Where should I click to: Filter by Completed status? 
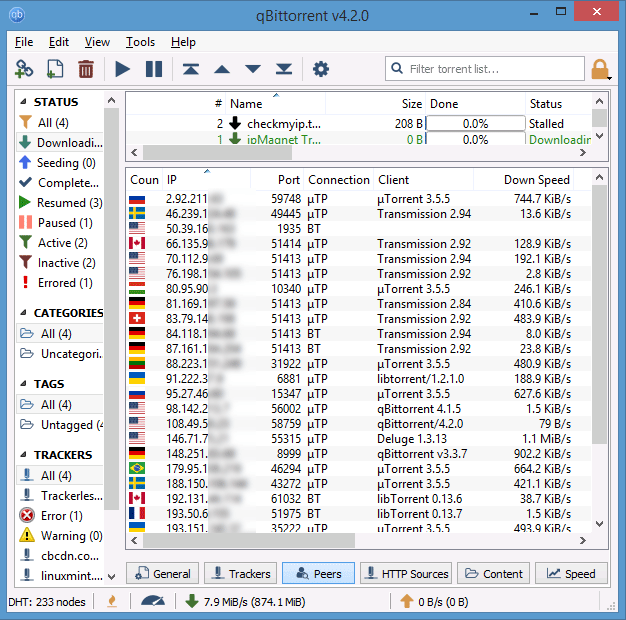[60, 182]
